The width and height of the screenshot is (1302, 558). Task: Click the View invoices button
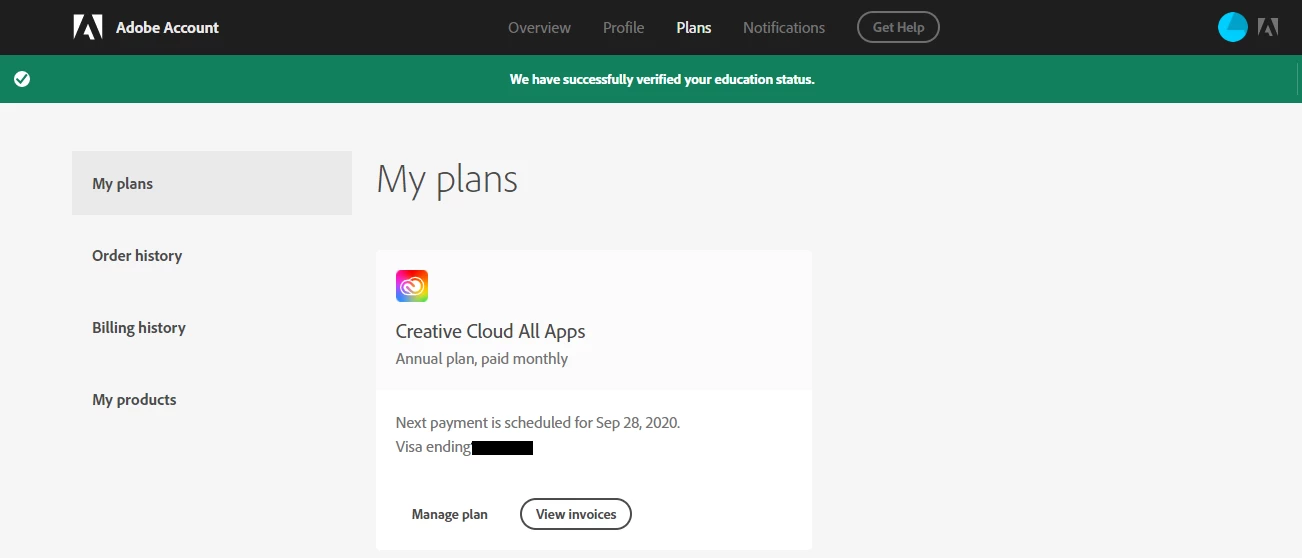[x=576, y=514]
